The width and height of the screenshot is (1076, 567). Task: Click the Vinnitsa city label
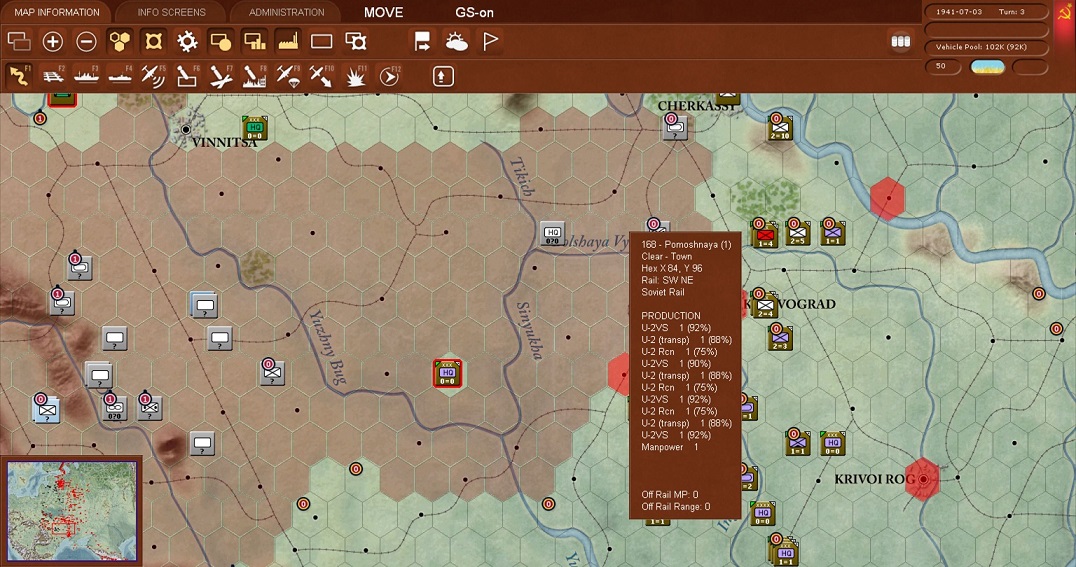click(224, 143)
